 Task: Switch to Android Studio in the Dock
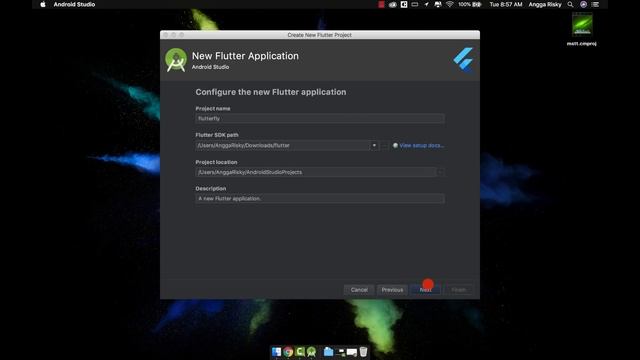(x=311, y=351)
